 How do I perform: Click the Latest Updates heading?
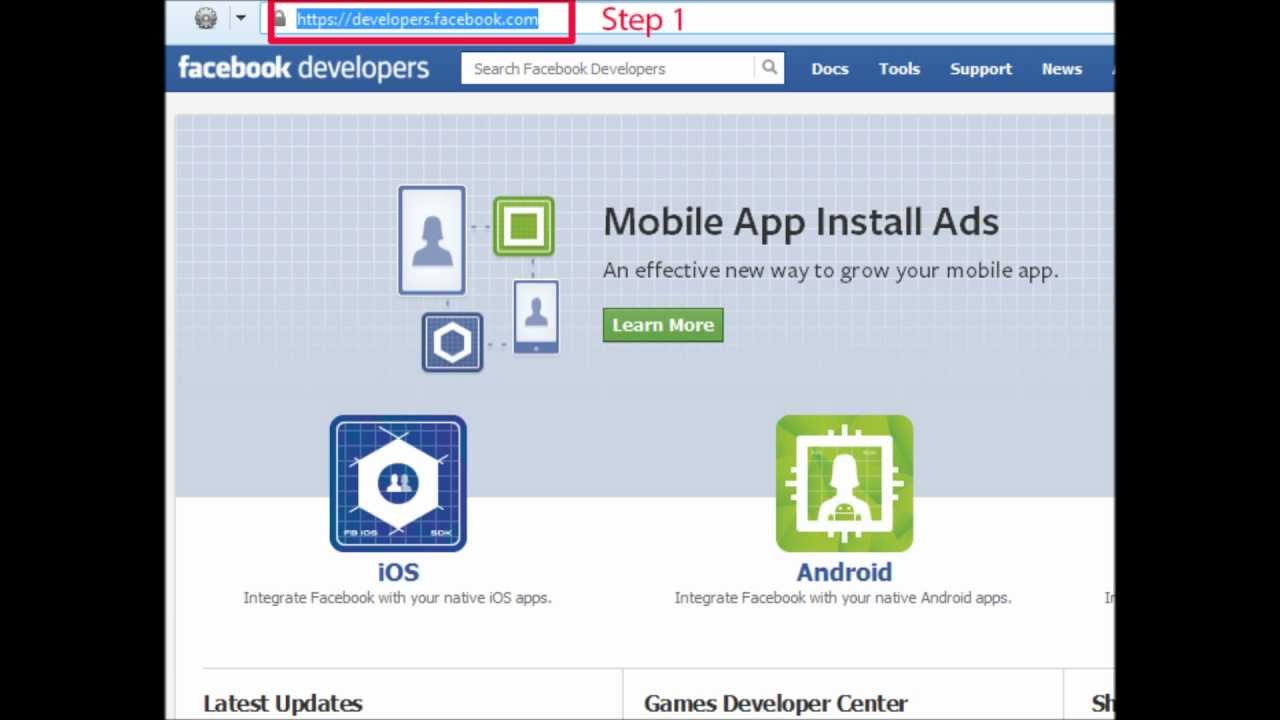(283, 703)
